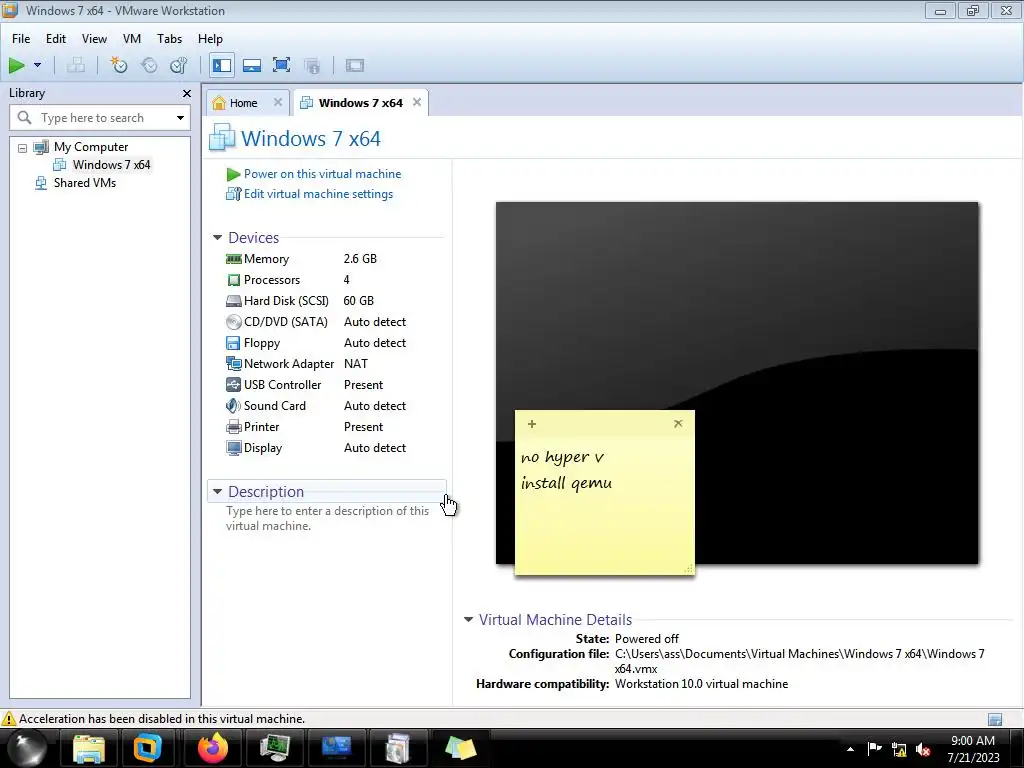
Task: Add a new sticky note with plus
Action: [x=532, y=424]
